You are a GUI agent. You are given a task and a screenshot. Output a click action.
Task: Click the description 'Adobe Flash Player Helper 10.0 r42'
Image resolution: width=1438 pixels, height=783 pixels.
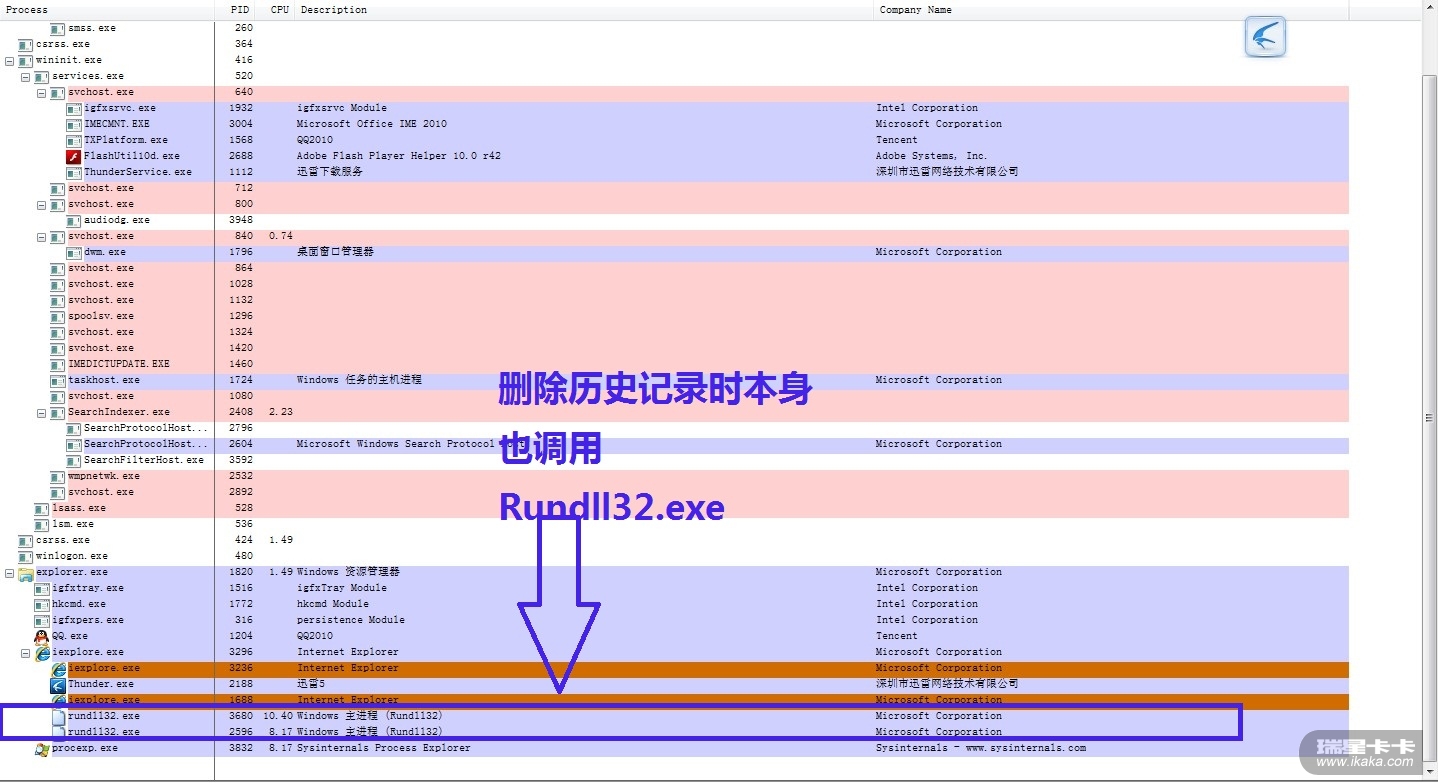[399, 156]
